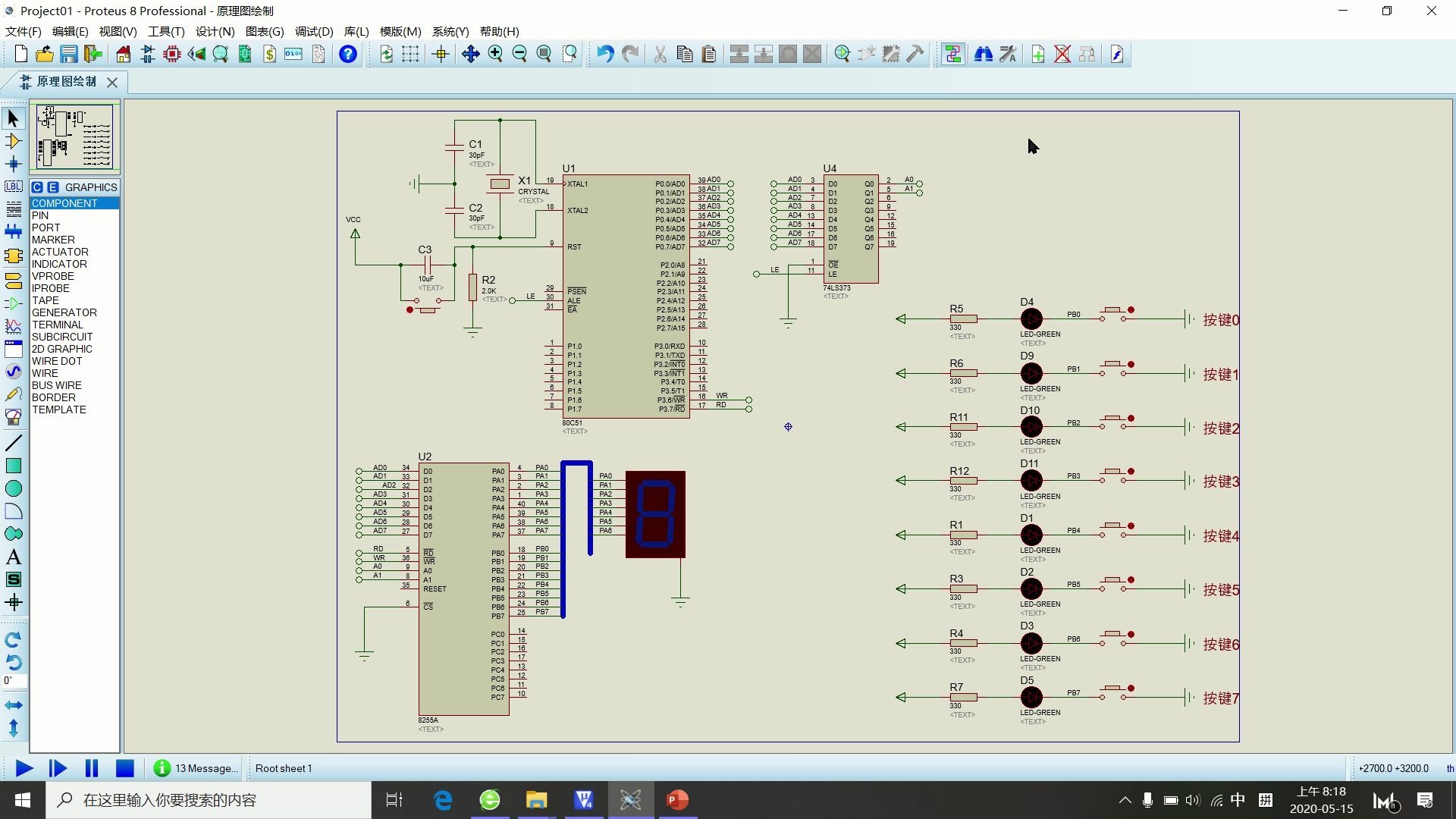Select TEMPLATE in the graphics list
The width and height of the screenshot is (1456, 819).
(74, 409)
